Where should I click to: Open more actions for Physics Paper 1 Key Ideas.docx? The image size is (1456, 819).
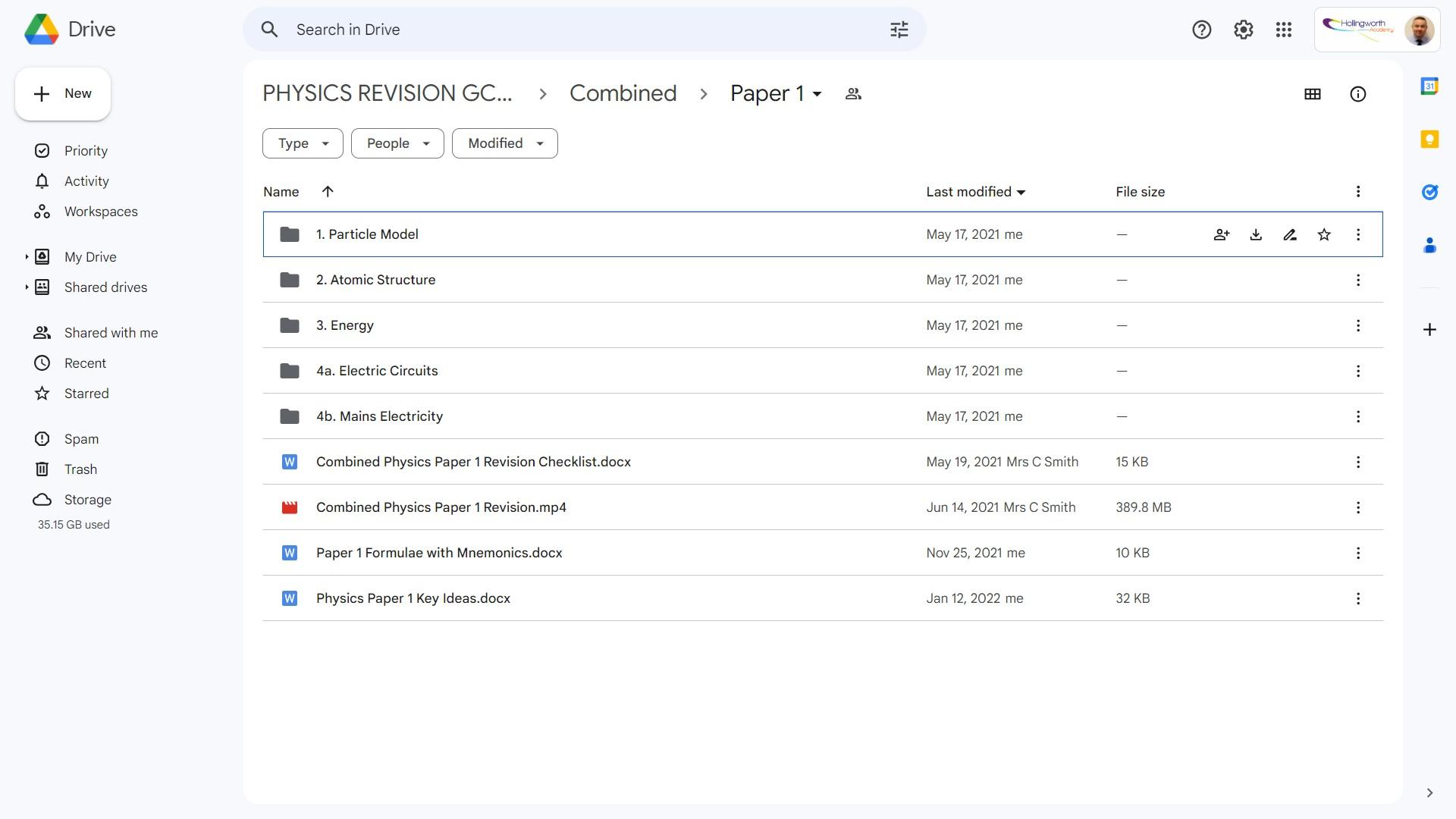pos(1357,598)
